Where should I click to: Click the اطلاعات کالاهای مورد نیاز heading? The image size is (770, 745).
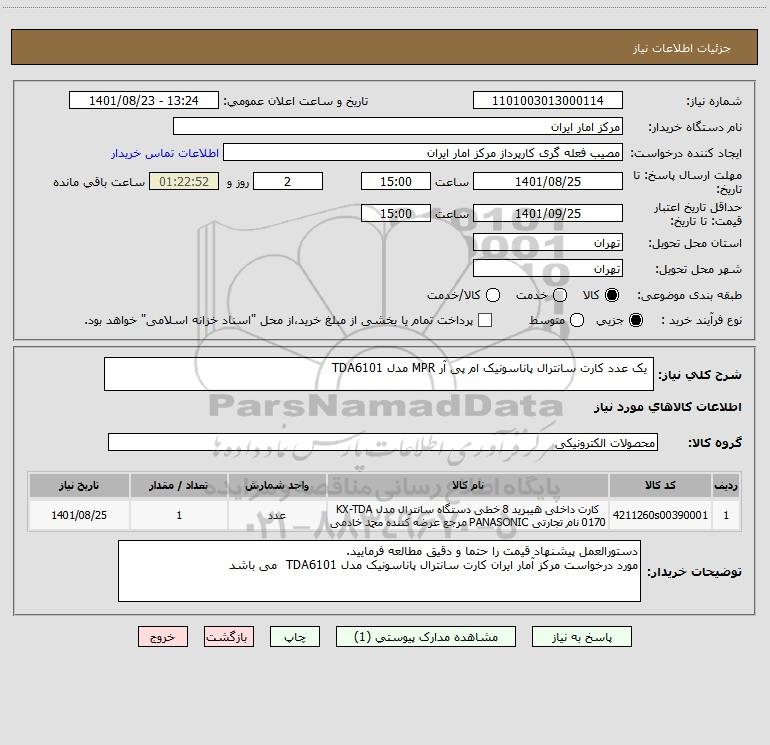click(x=667, y=407)
